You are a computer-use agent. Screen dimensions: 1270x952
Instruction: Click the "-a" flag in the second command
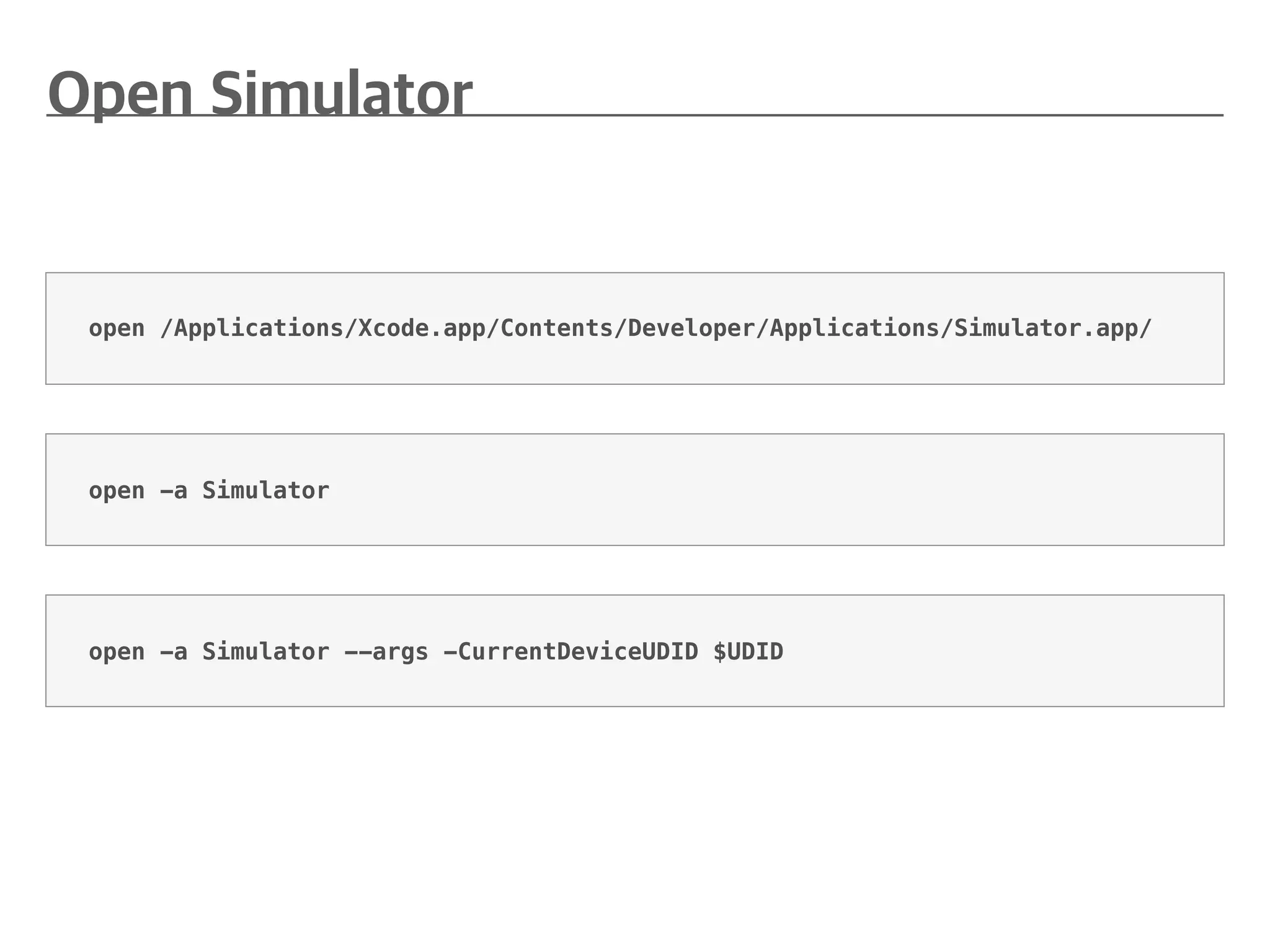(174, 491)
